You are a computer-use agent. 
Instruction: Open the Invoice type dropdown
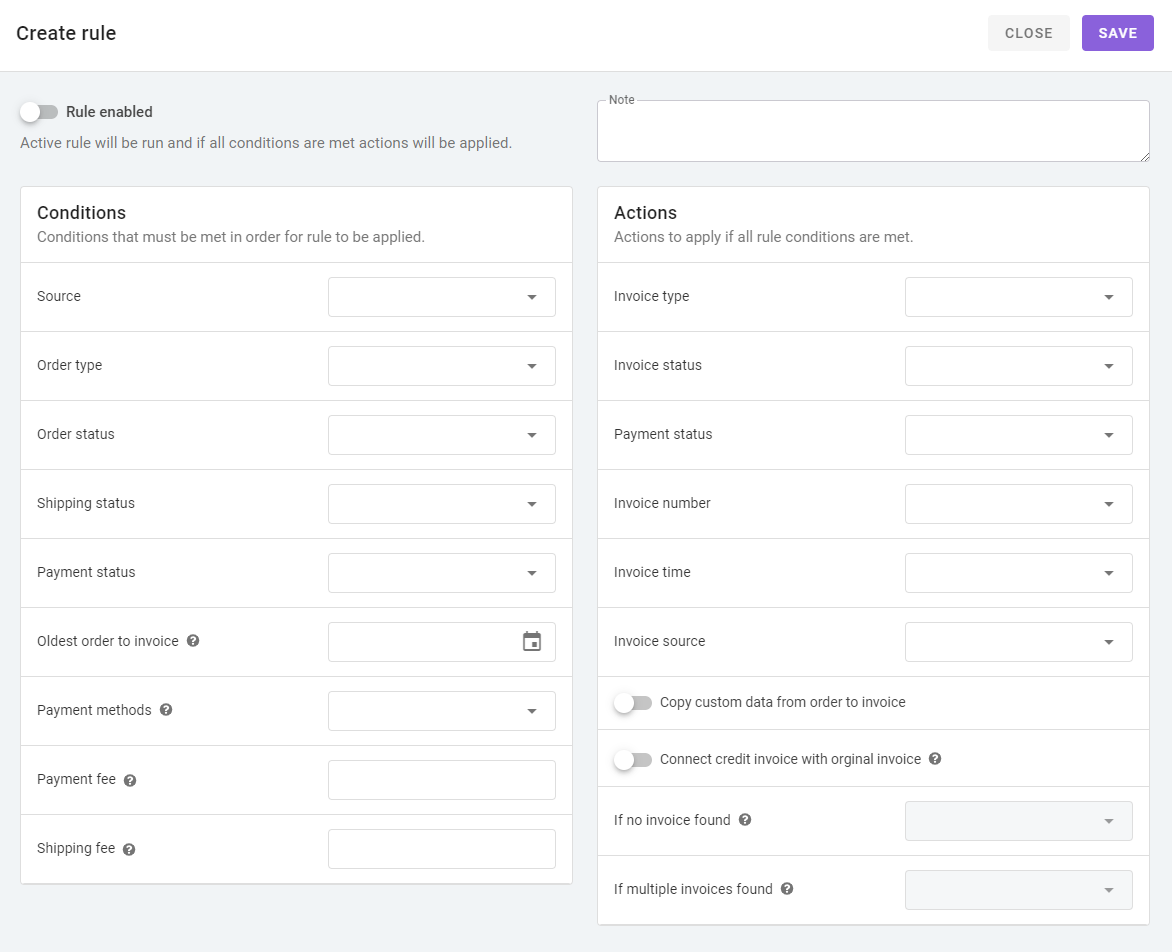1019,297
